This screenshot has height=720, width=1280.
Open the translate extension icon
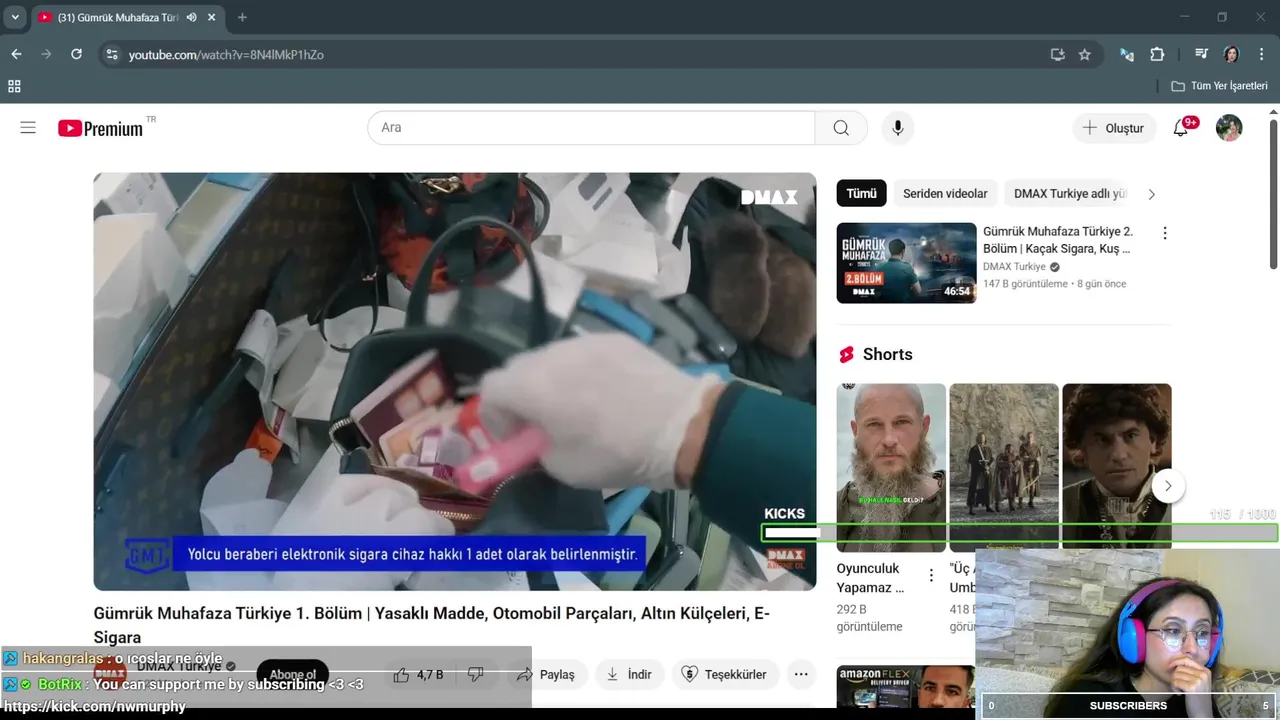point(1127,54)
